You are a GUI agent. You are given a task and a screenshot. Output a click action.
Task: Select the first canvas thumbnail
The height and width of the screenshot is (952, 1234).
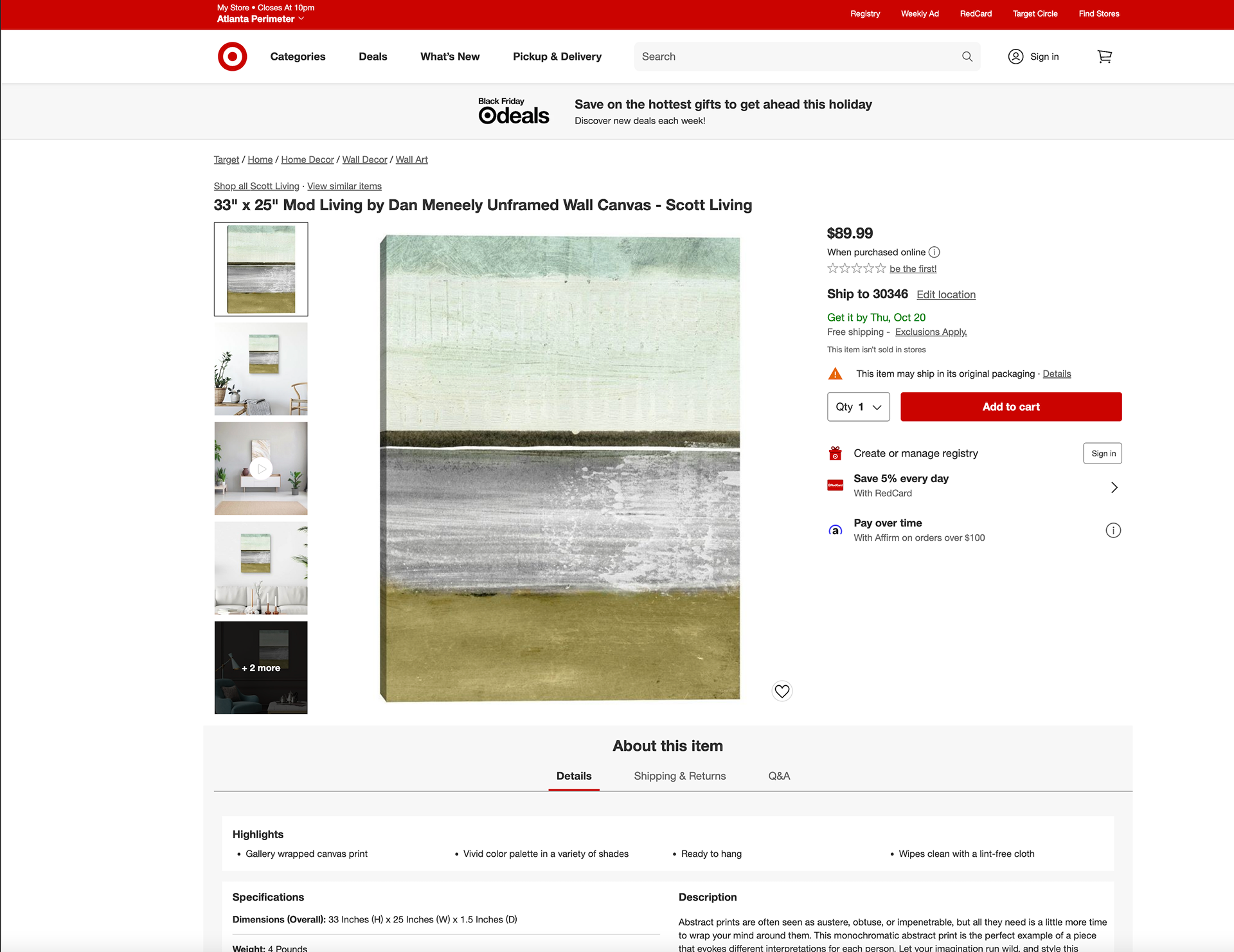(x=261, y=269)
